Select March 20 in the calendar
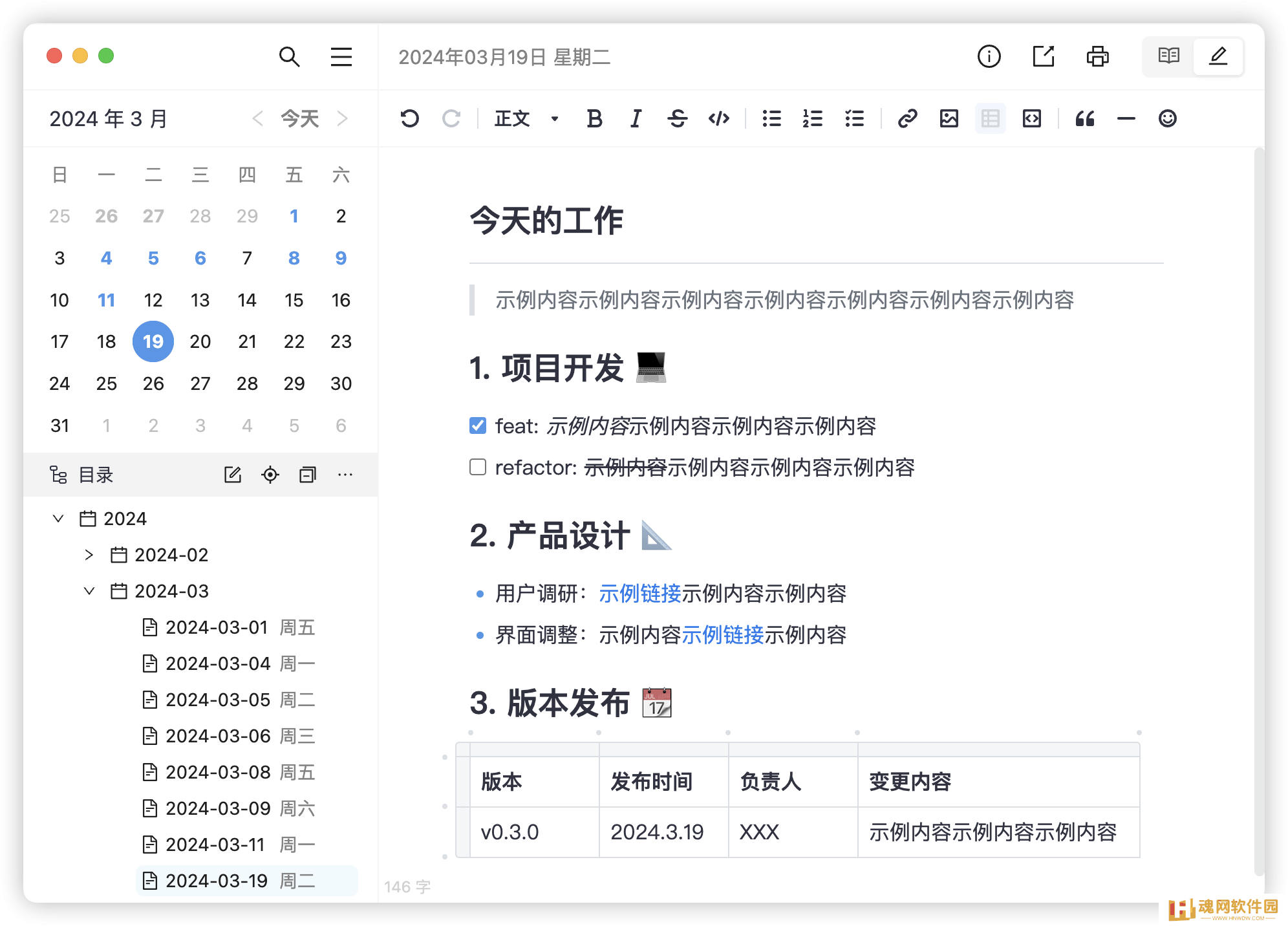Image resolution: width=1288 pixels, height=926 pixels. click(200, 341)
